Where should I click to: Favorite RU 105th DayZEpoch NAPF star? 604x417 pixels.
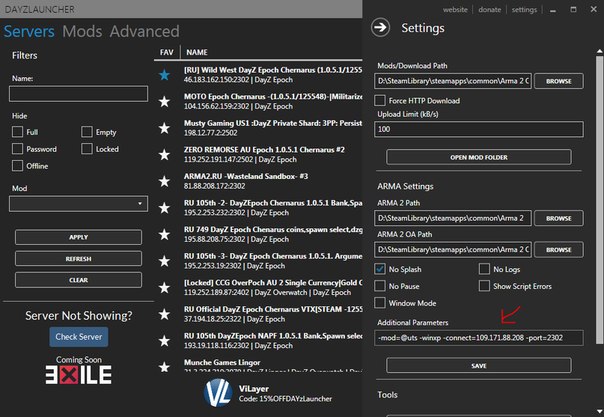tap(164, 340)
